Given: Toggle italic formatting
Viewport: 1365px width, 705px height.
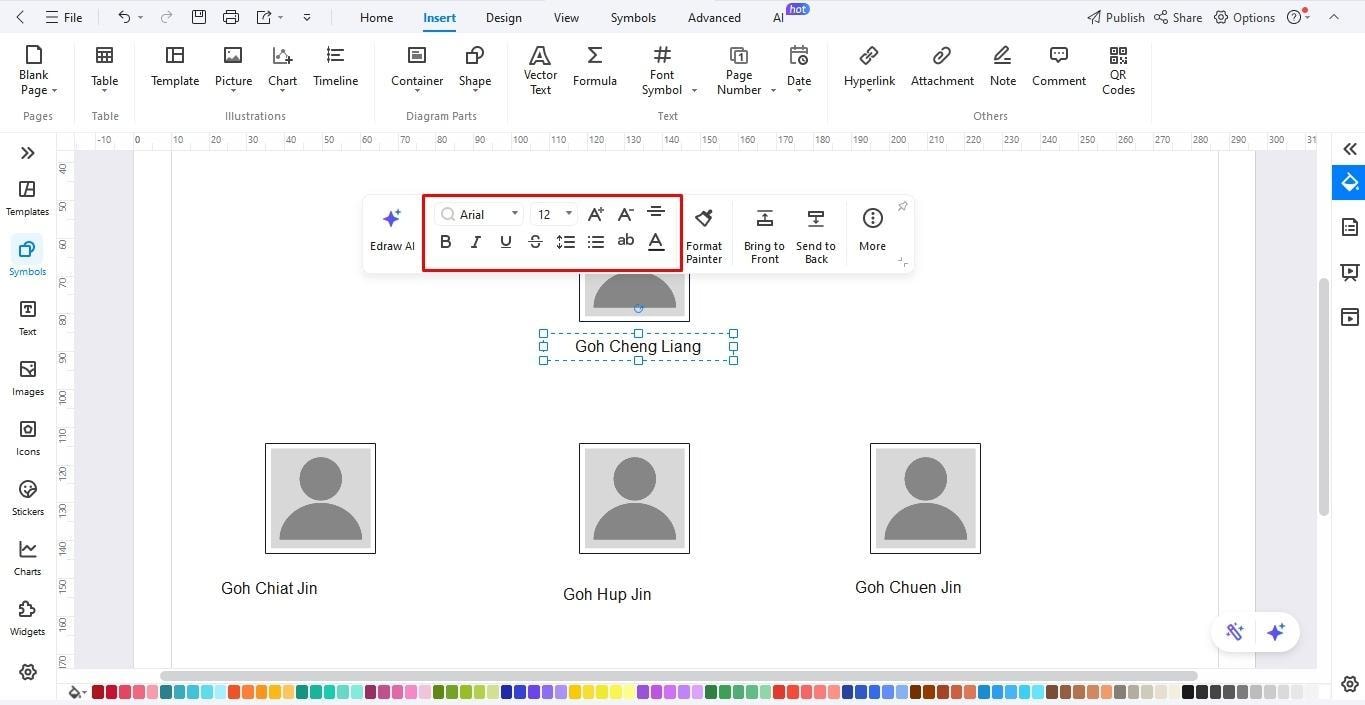Looking at the screenshot, I should (x=476, y=241).
